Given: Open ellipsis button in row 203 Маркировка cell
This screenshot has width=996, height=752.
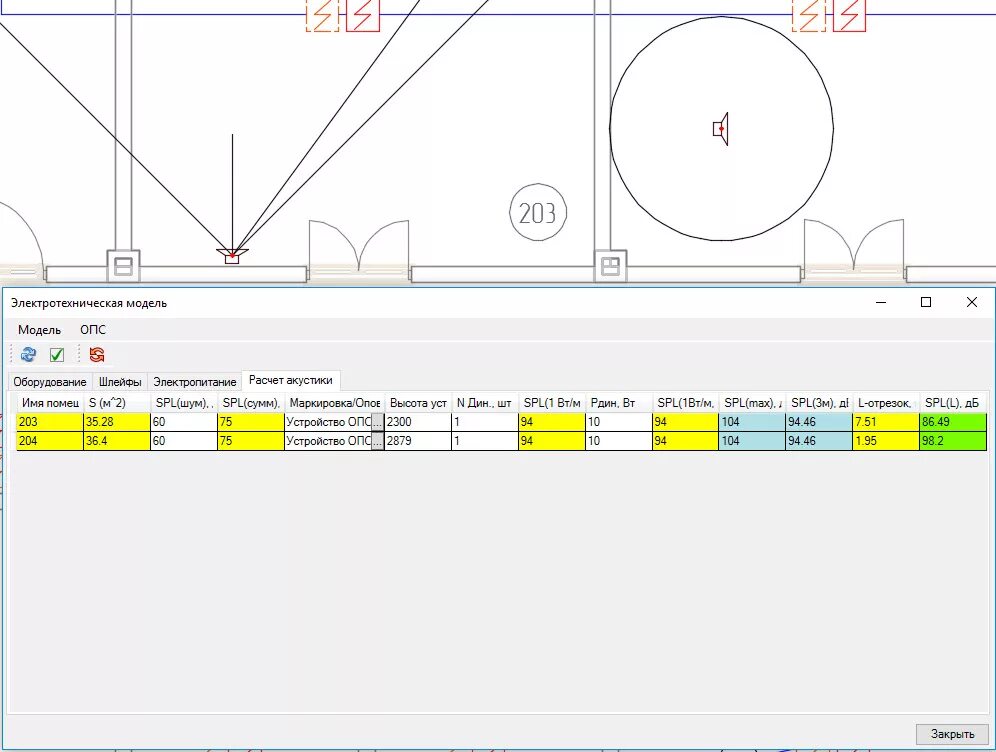Looking at the screenshot, I should (x=377, y=422).
